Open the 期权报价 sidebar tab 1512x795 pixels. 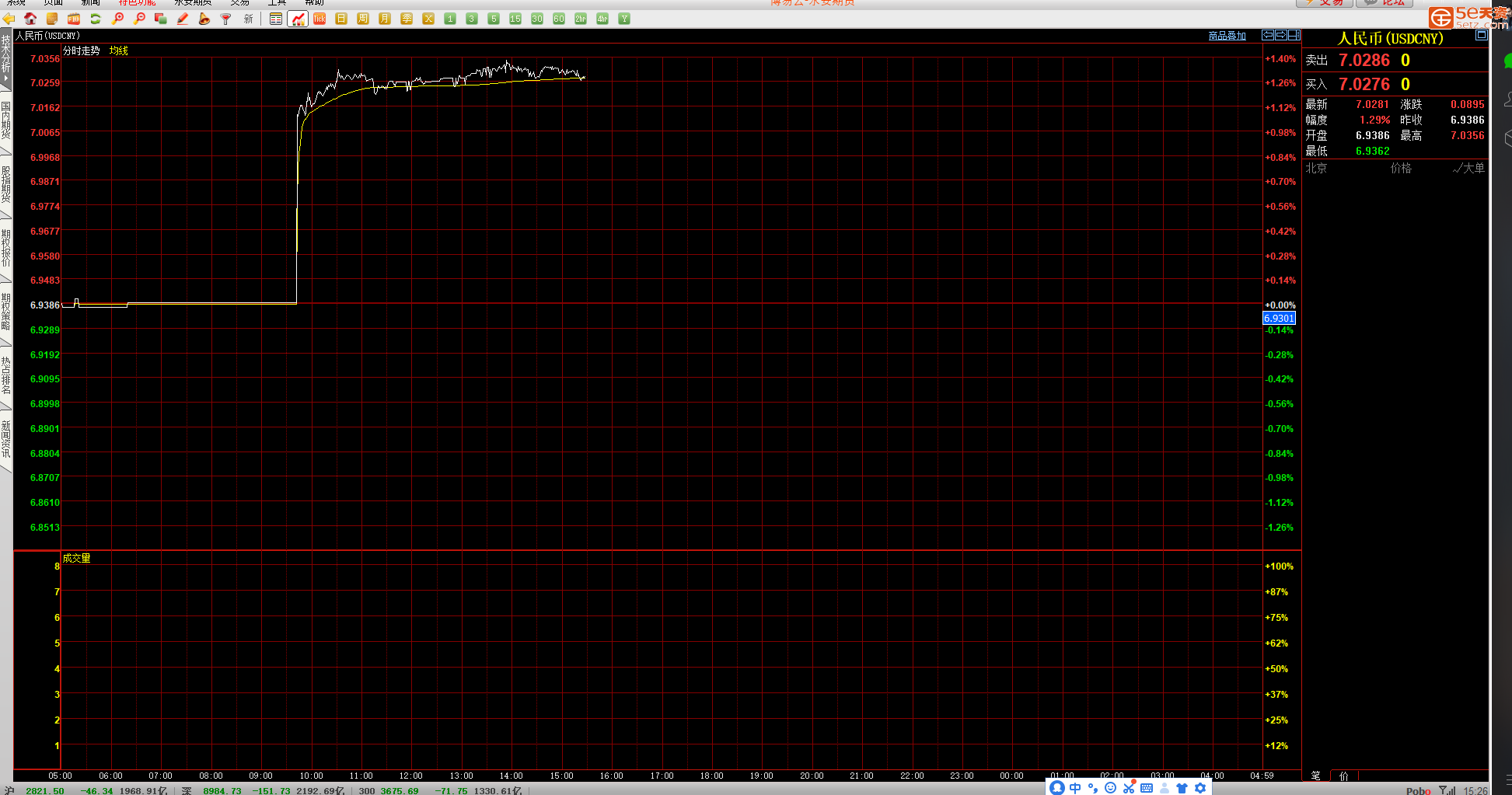(6, 248)
